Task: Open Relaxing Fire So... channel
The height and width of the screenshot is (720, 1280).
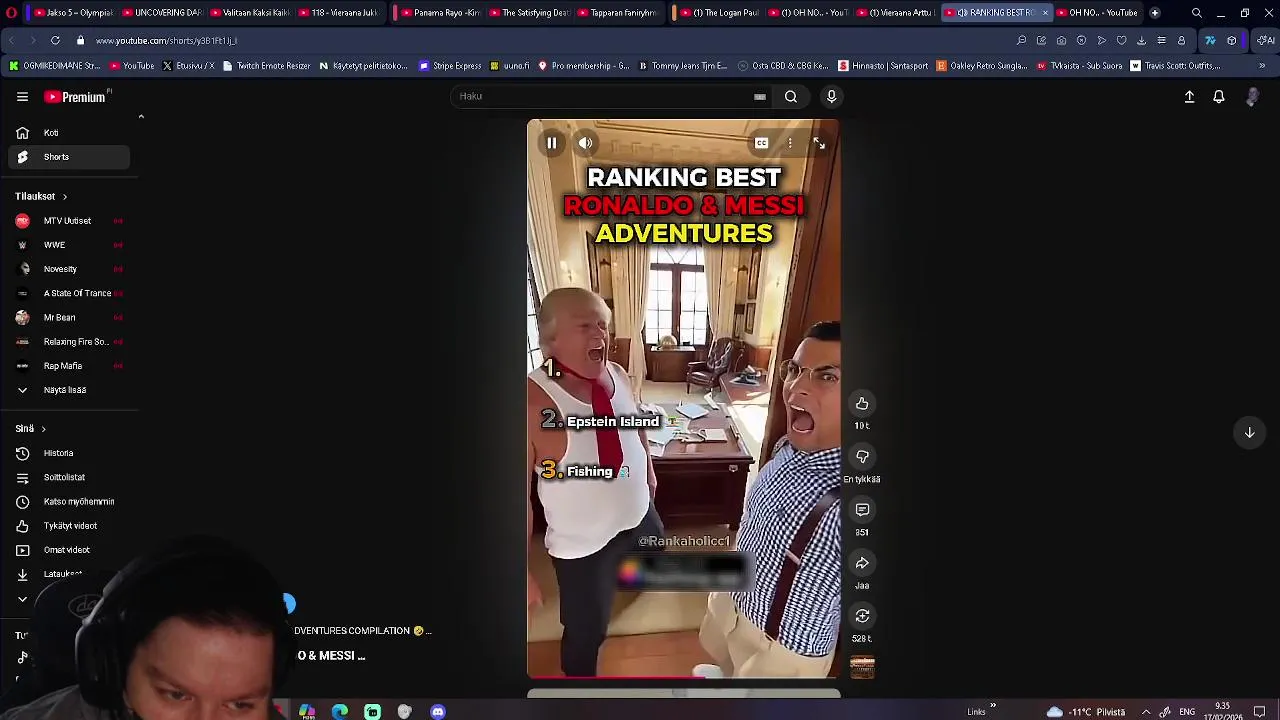Action: (68, 342)
